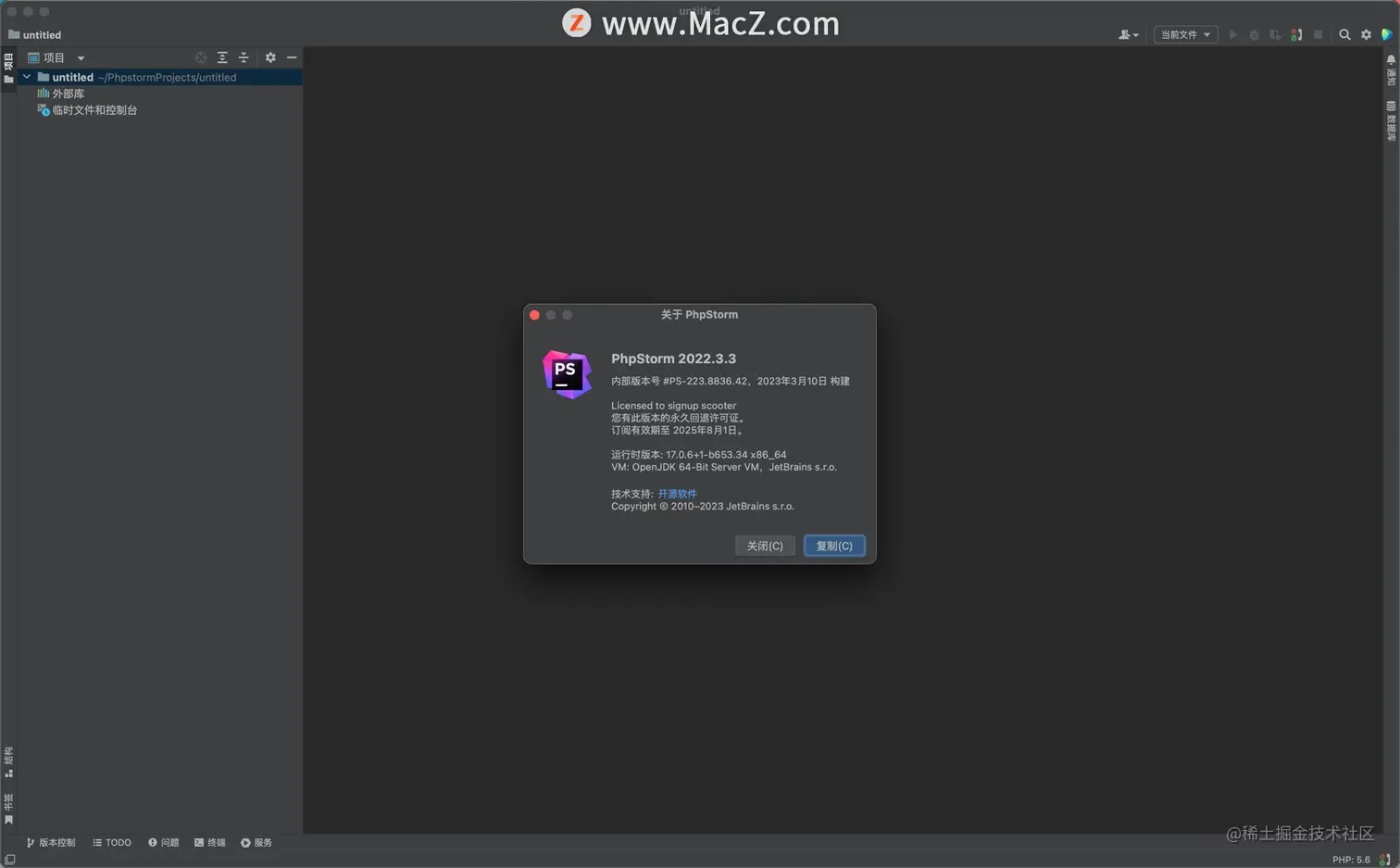This screenshot has height=868, width=1400.
Task: Select the 外部库 external libraries node
Action: pyautogui.click(x=60, y=94)
